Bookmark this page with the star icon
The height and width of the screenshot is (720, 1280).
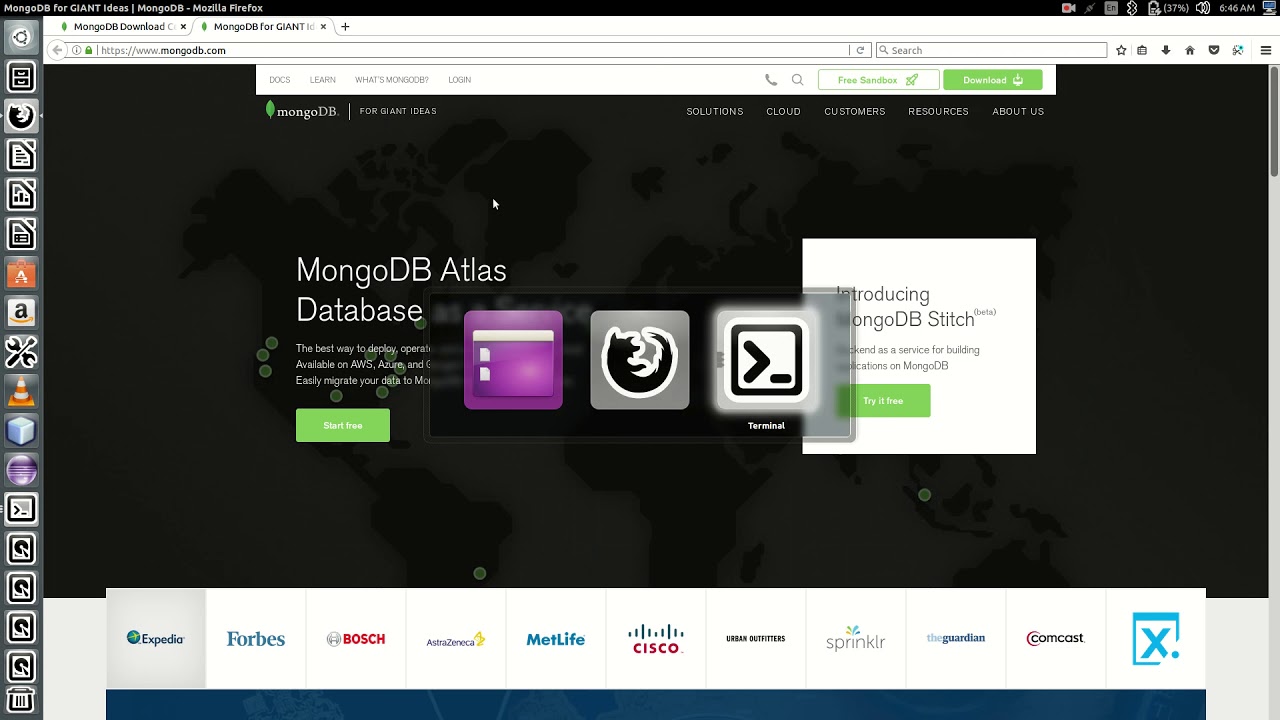point(1121,50)
